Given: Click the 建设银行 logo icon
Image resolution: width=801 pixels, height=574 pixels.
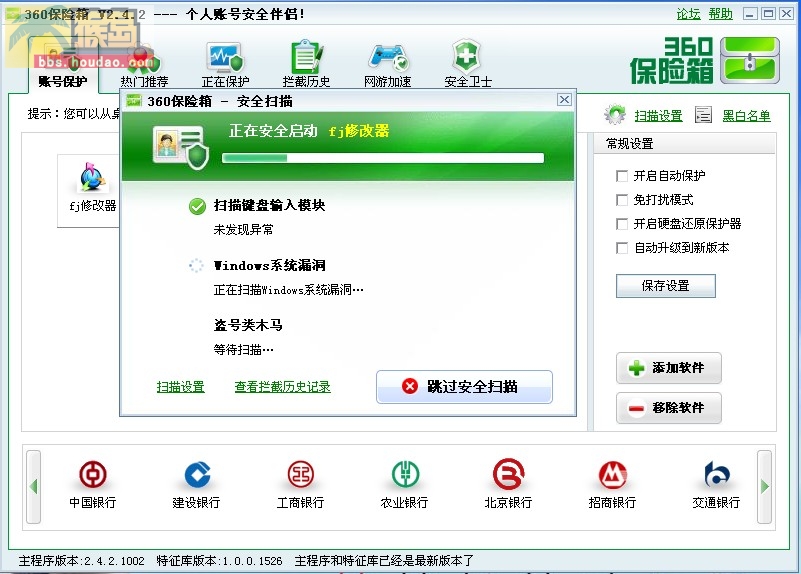Looking at the screenshot, I should coord(197,474).
